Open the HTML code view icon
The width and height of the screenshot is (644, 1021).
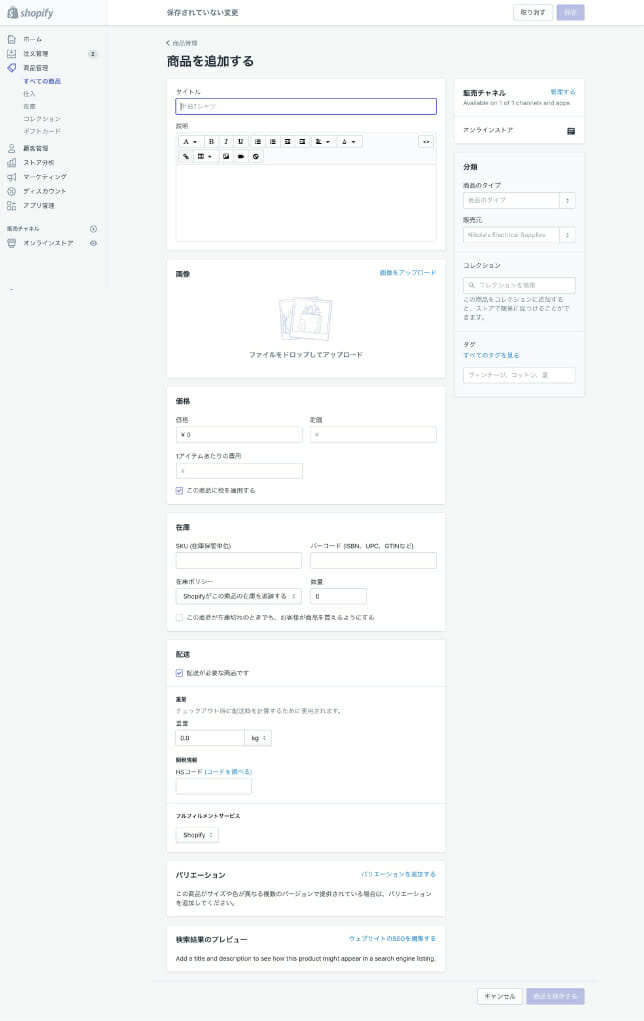tap(426, 141)
